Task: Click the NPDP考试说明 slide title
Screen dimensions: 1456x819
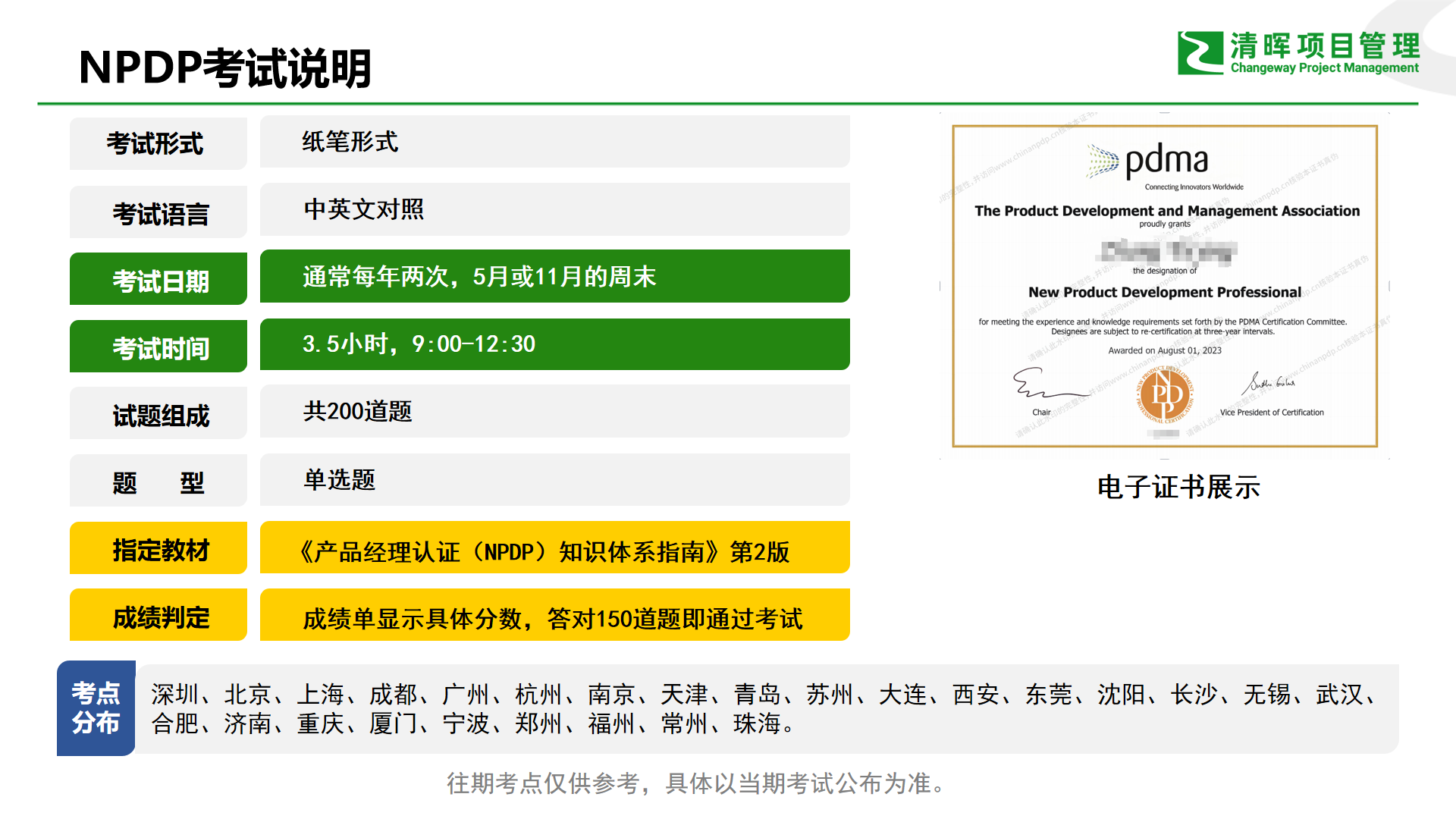Action: coord(224,68)
